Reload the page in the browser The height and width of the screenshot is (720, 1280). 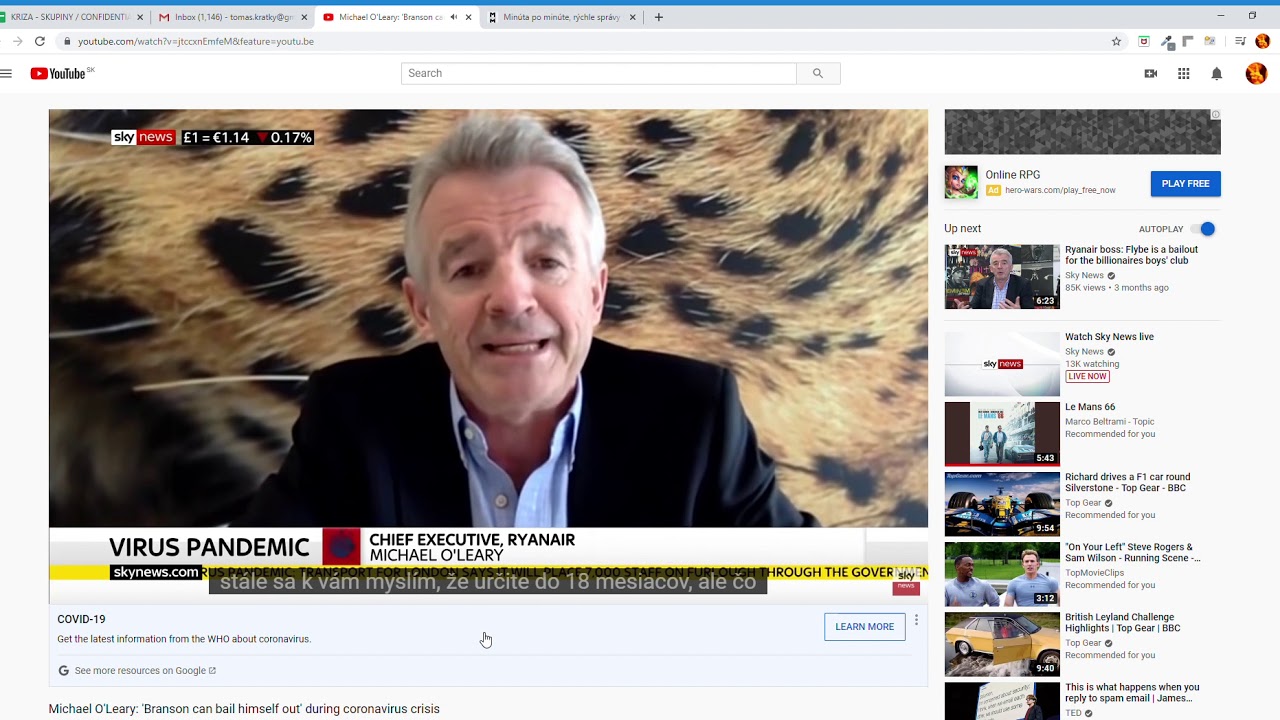[x=40, y=41]
